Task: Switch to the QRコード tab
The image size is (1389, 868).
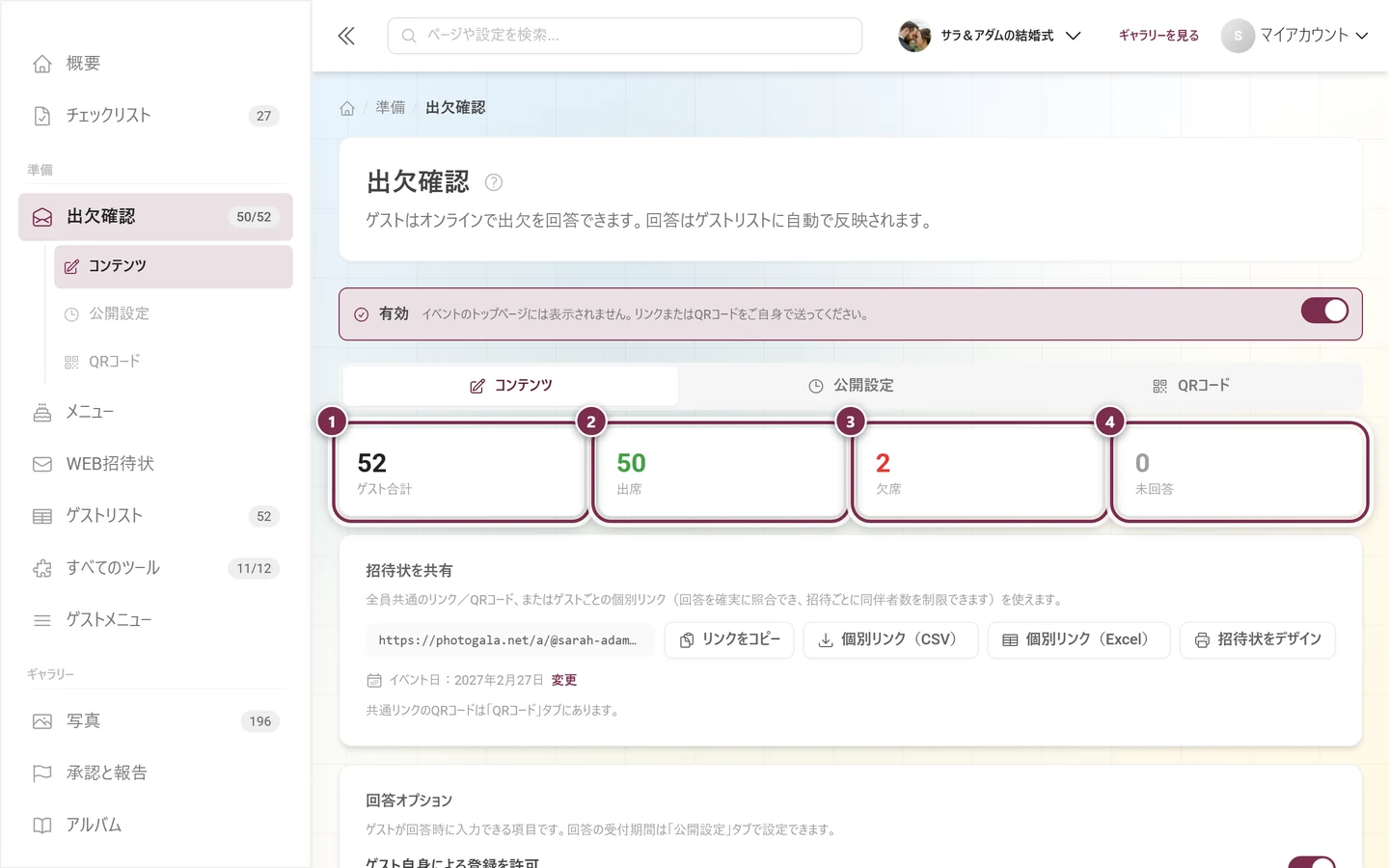Action: pyautogui.click(x=1191, y=386)
